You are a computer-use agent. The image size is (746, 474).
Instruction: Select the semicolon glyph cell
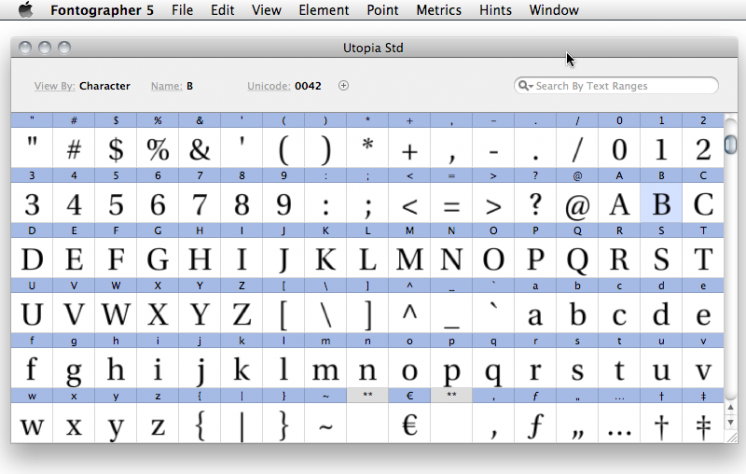368,203
